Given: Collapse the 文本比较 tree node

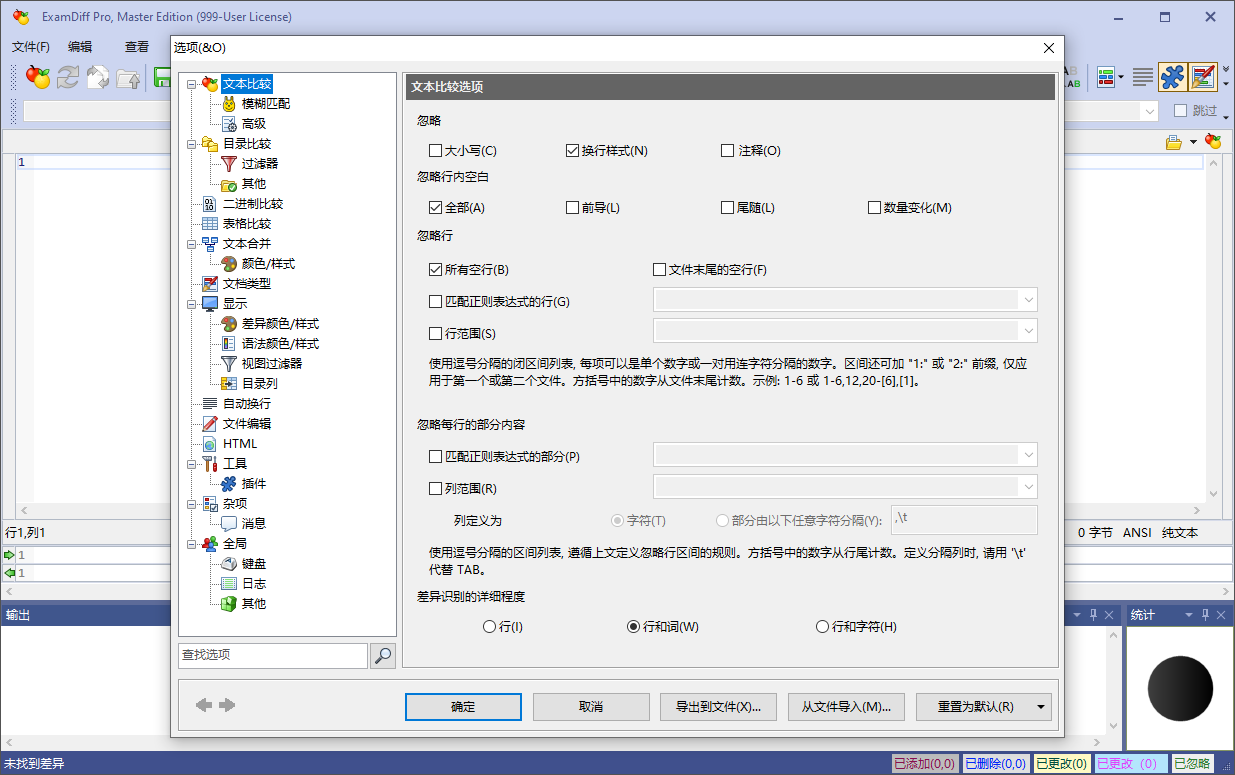Looking at the screenshot, I should click(191, 84).
